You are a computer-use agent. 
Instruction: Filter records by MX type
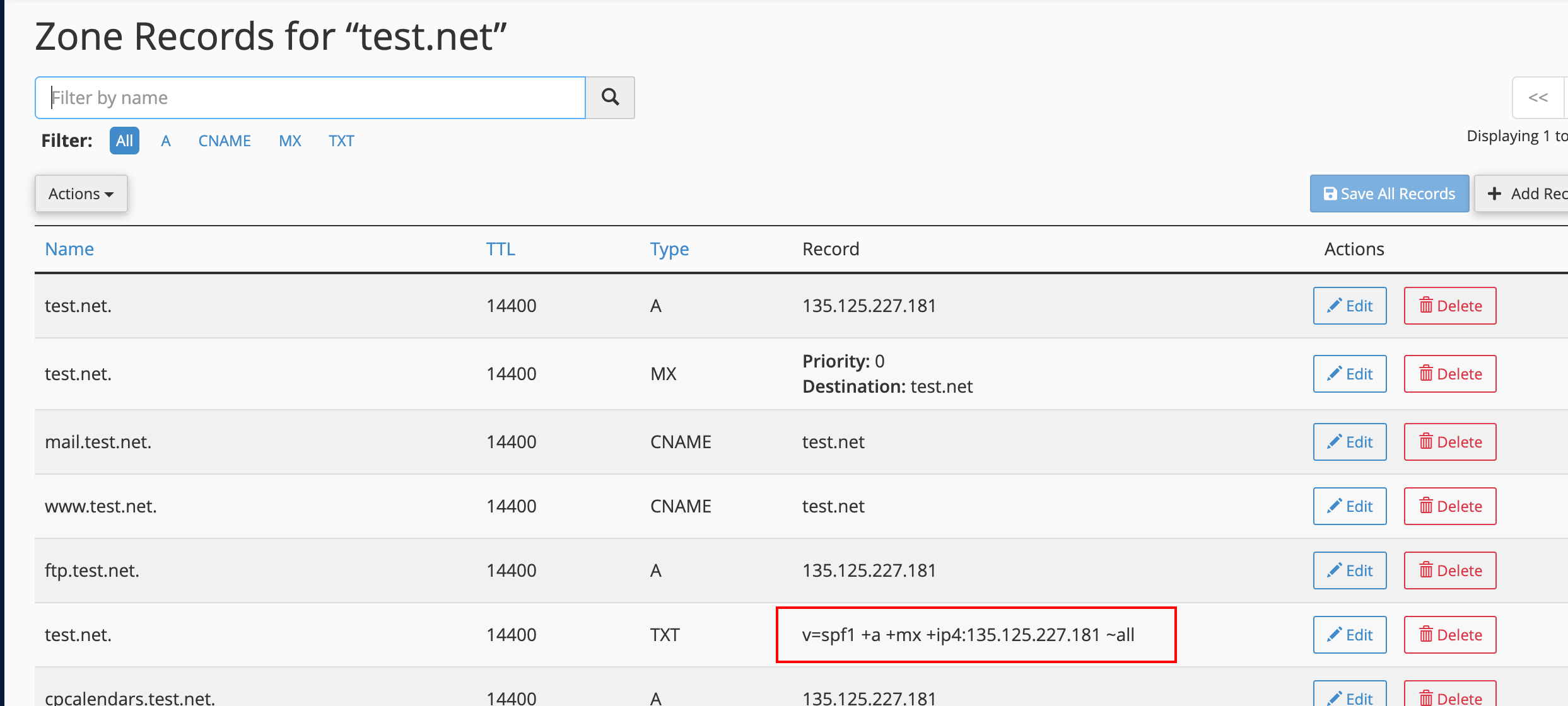tap(290, 141)
